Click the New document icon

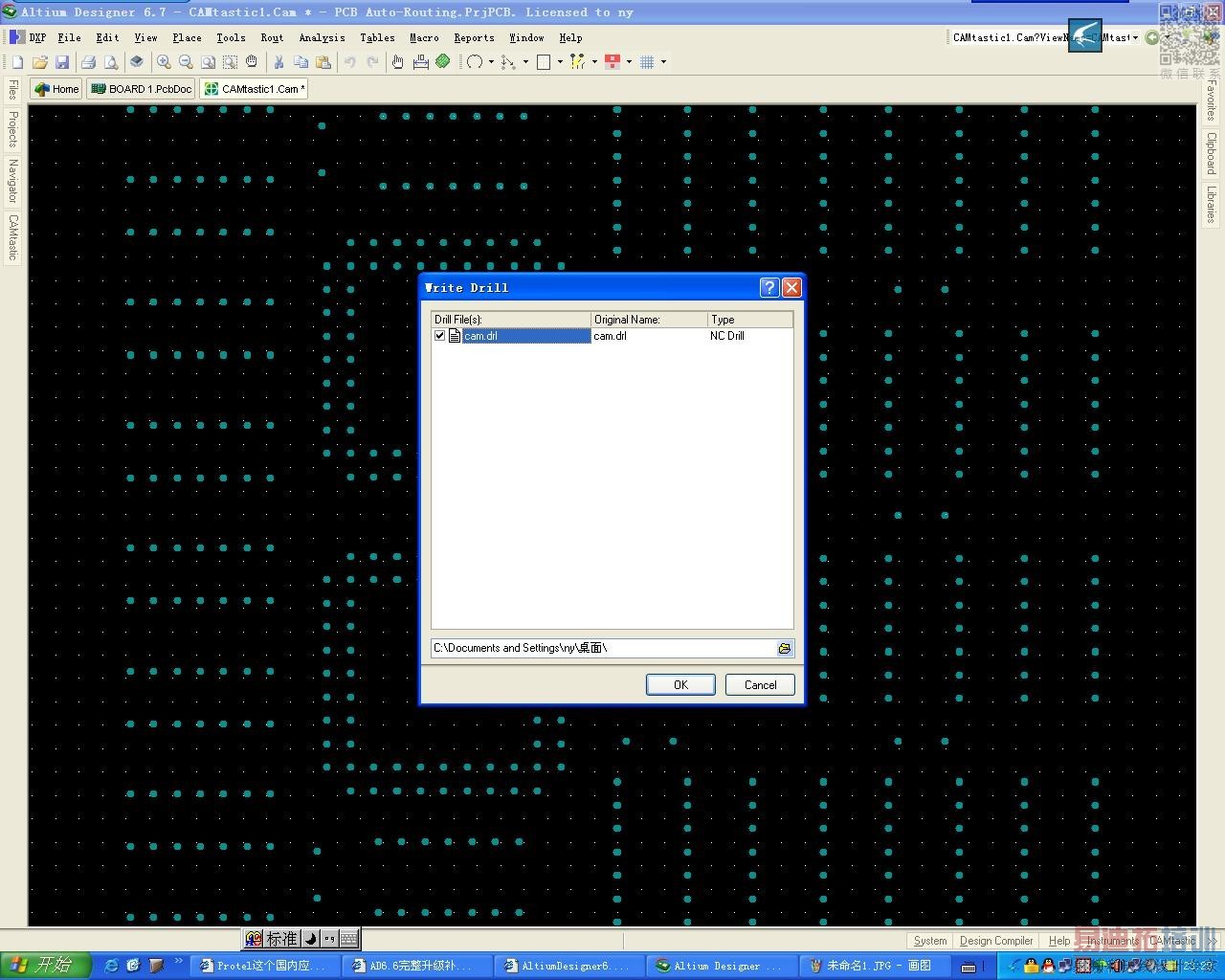click(17, 62)
